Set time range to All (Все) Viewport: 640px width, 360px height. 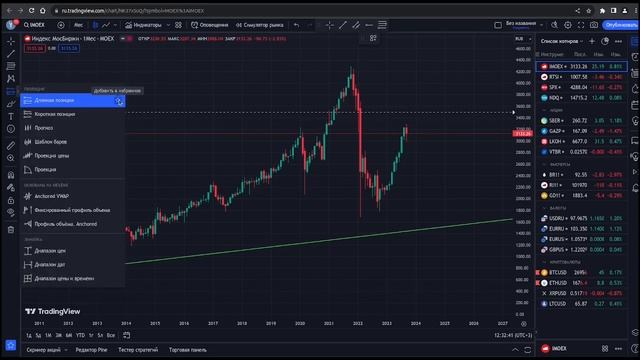111,336
